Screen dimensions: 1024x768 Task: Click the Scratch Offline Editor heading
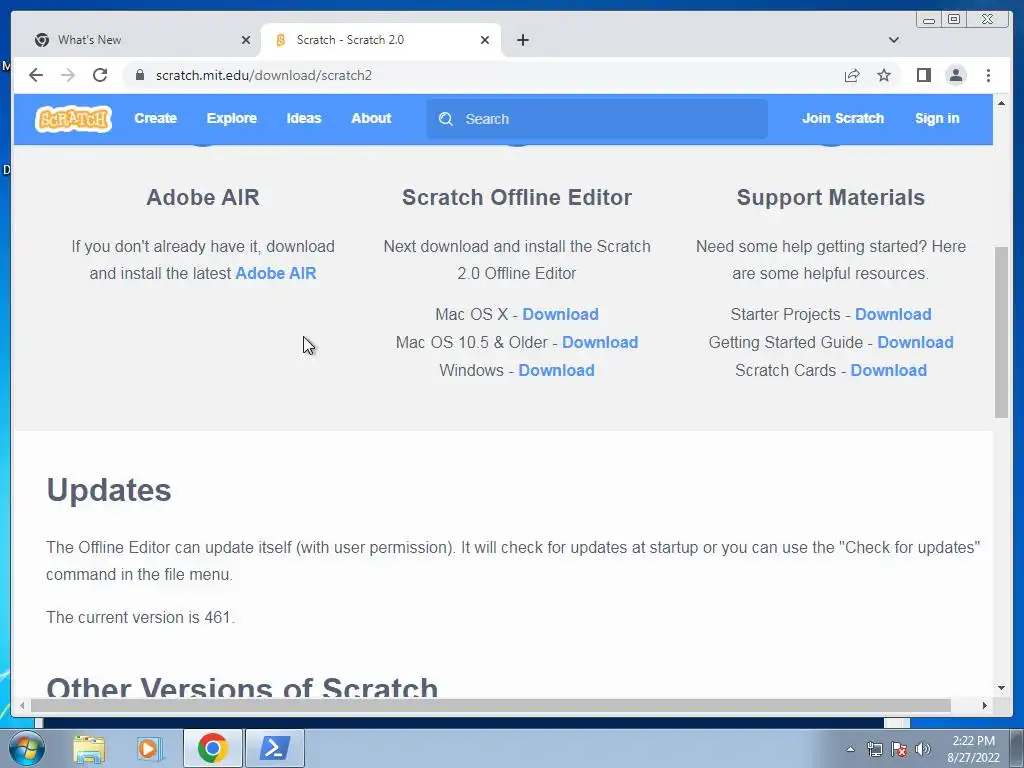[517, 197]
